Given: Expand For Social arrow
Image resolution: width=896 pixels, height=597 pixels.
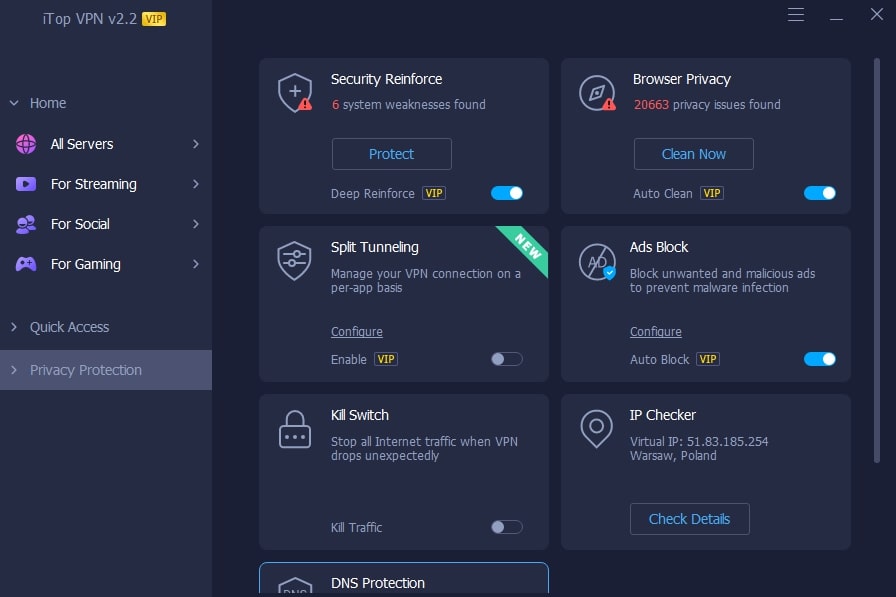Looking at the screenshot, I should tap(196, 224).
